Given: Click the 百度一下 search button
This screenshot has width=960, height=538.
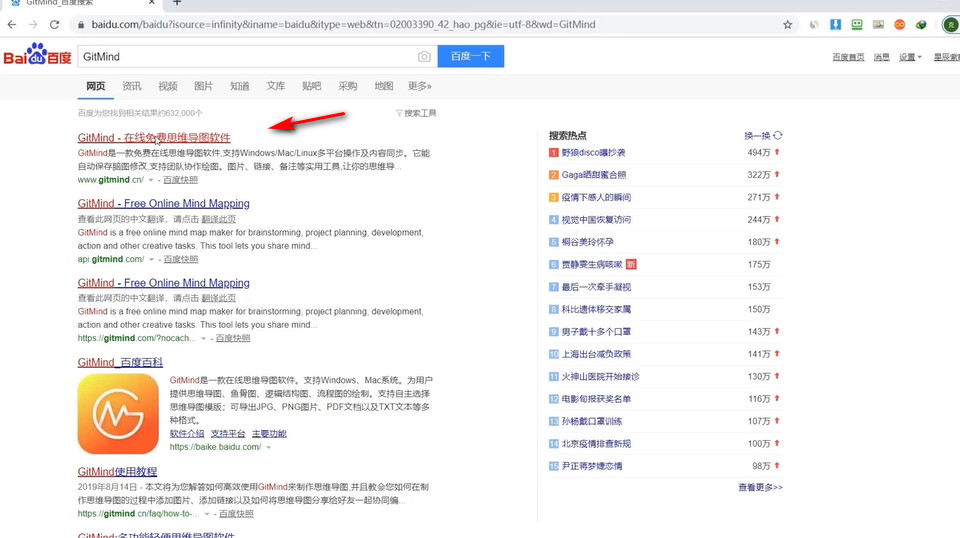Looking at the screenshot, I should coord(471,56).
